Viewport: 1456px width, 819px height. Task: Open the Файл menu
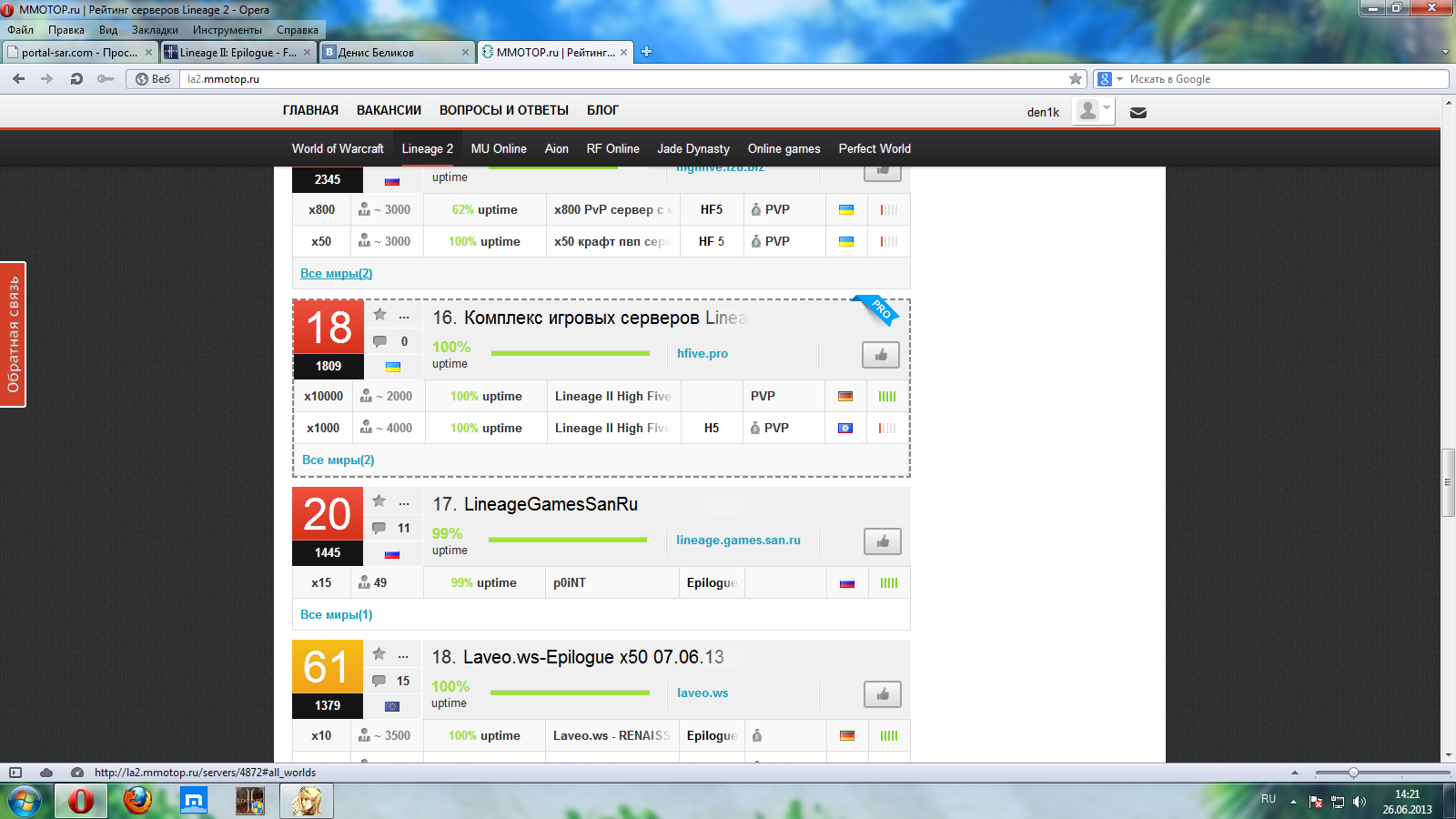pyautogui.click(x=20, y=30)
